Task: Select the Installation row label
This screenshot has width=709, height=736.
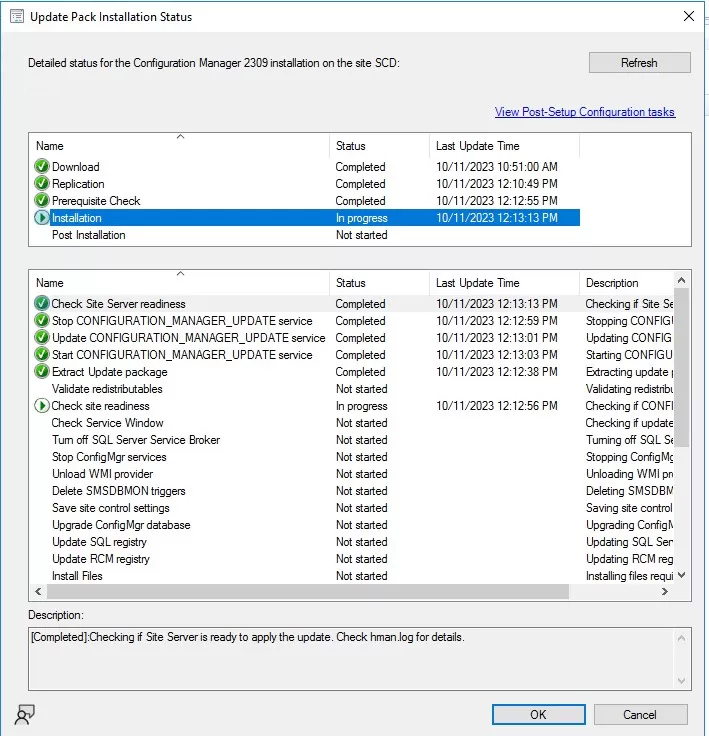Action: pyautogui.click(x=77, y=218)
